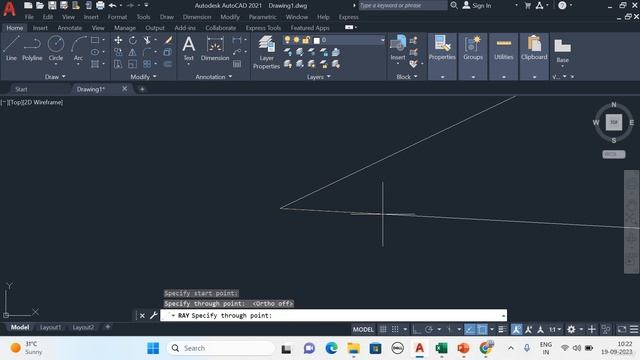
Task: Switch to Layout1 tab
Action: [x=51, y=327]
